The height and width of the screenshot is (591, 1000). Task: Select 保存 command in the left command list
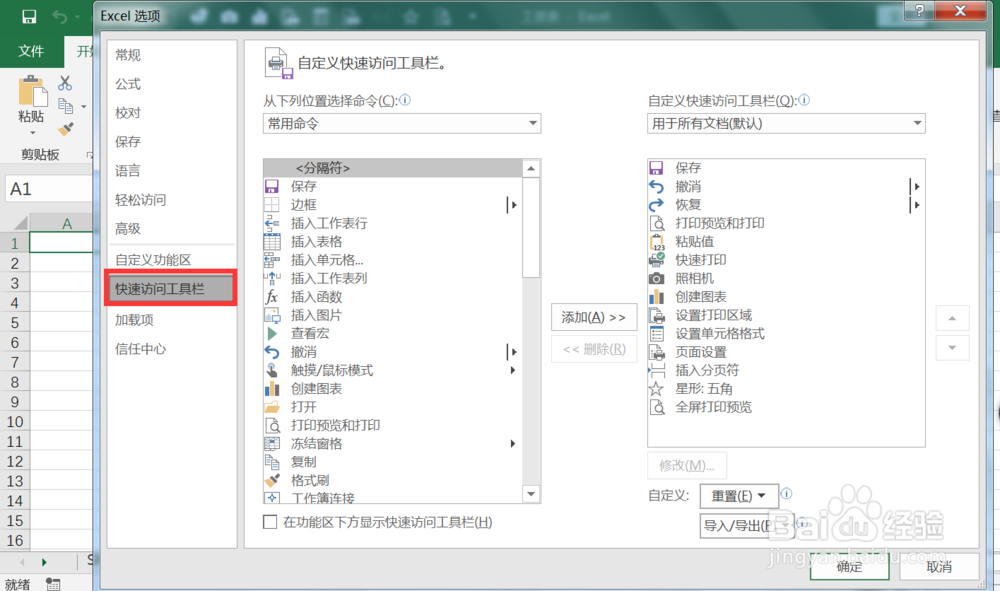(x=392, y=186)
